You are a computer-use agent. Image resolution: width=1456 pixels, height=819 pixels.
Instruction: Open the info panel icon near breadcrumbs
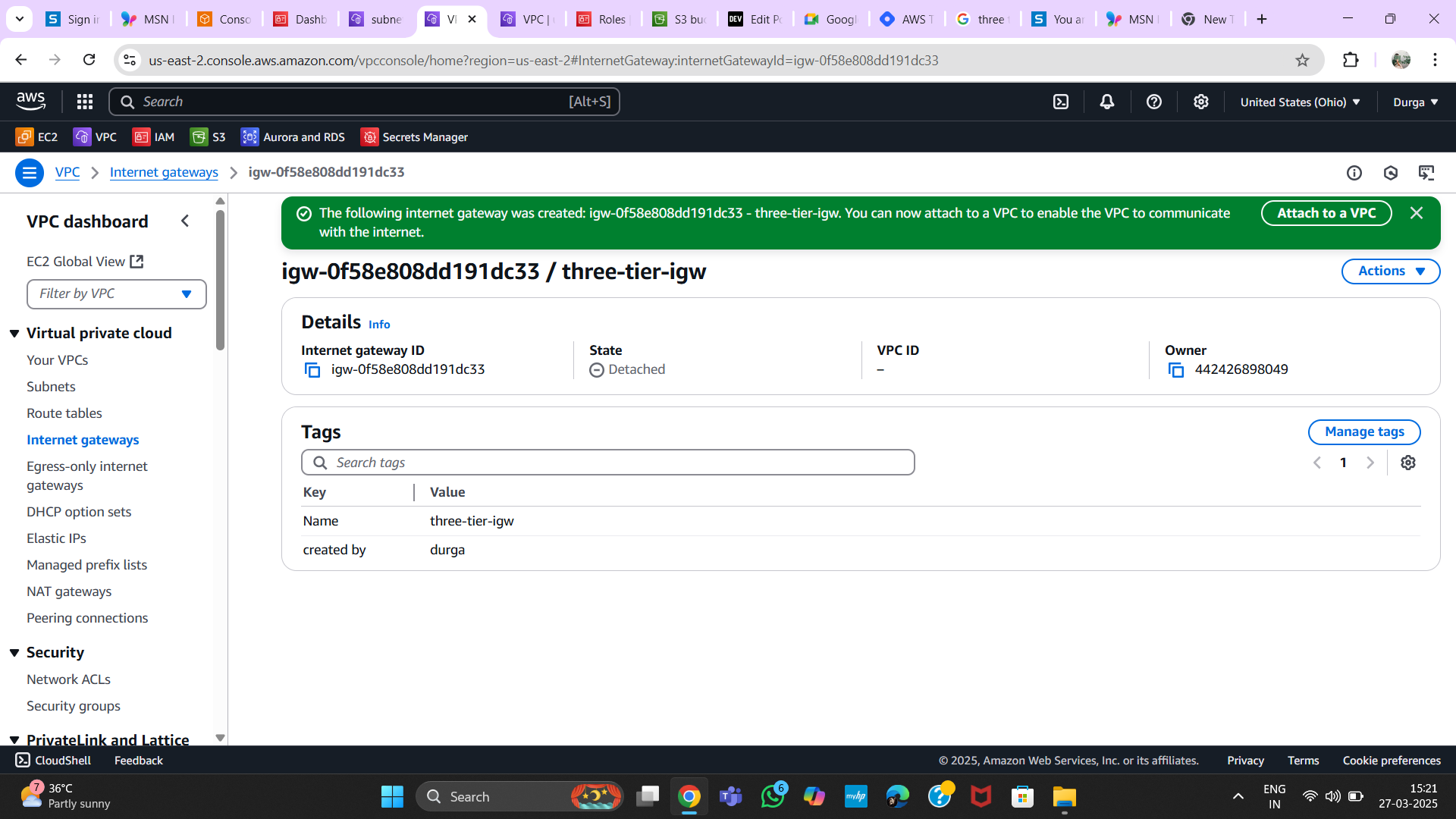1354,173
